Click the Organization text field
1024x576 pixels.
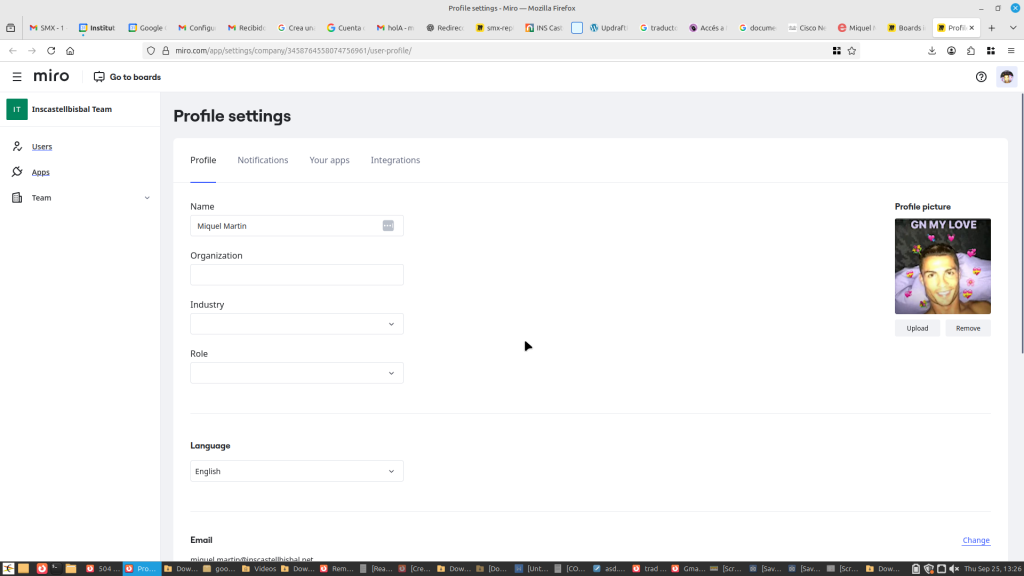point(297,275)
